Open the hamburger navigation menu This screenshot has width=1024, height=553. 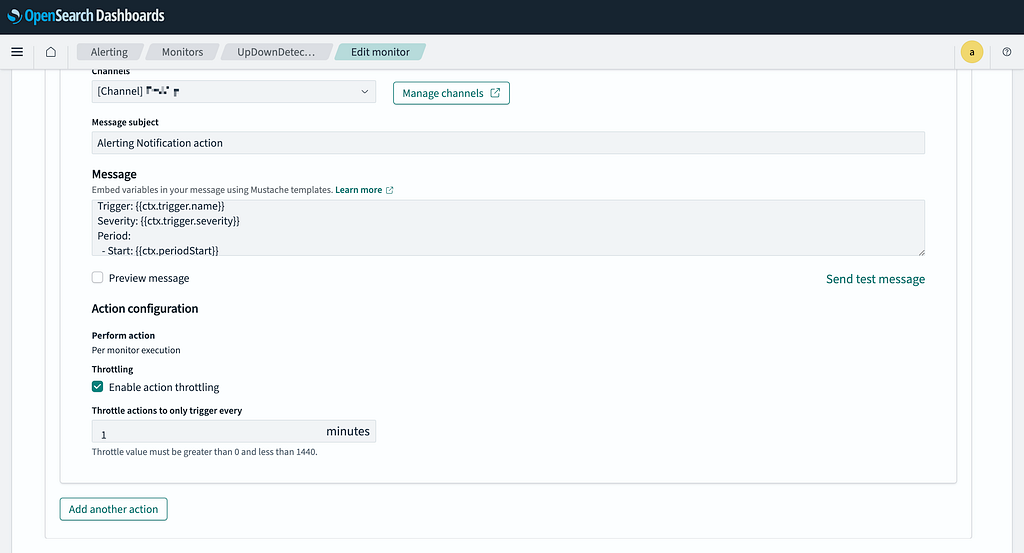(17, 52)
